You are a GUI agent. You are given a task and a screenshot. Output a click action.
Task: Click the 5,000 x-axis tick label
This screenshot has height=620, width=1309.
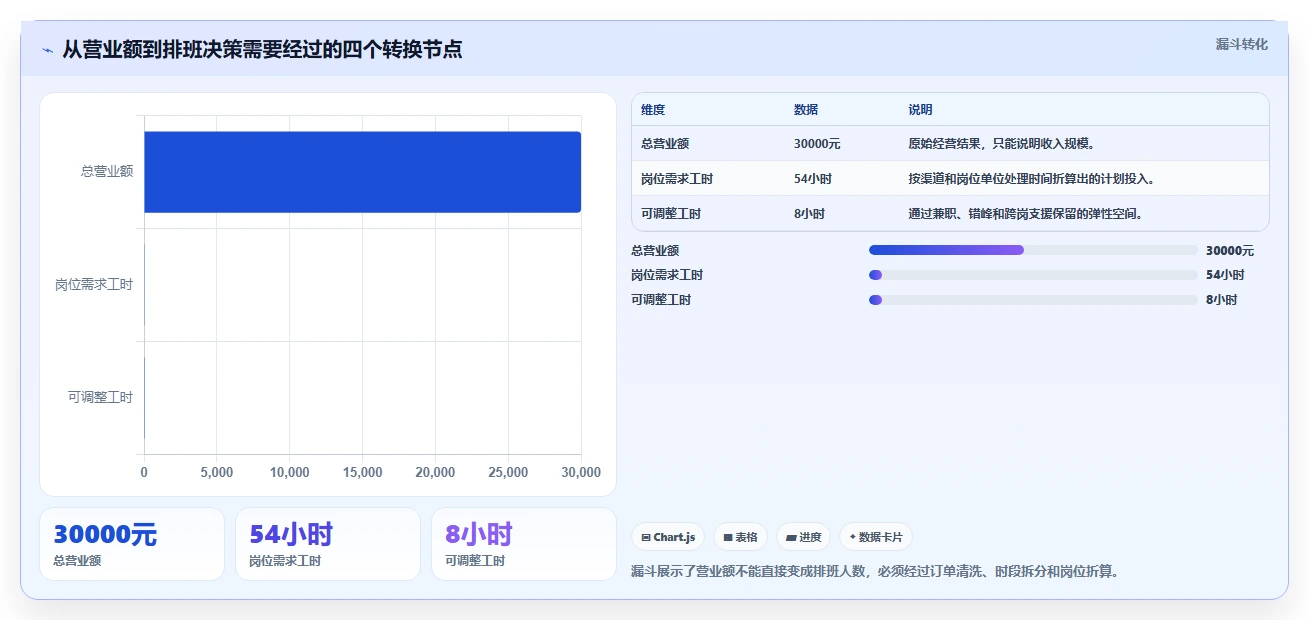pos(217,473)
